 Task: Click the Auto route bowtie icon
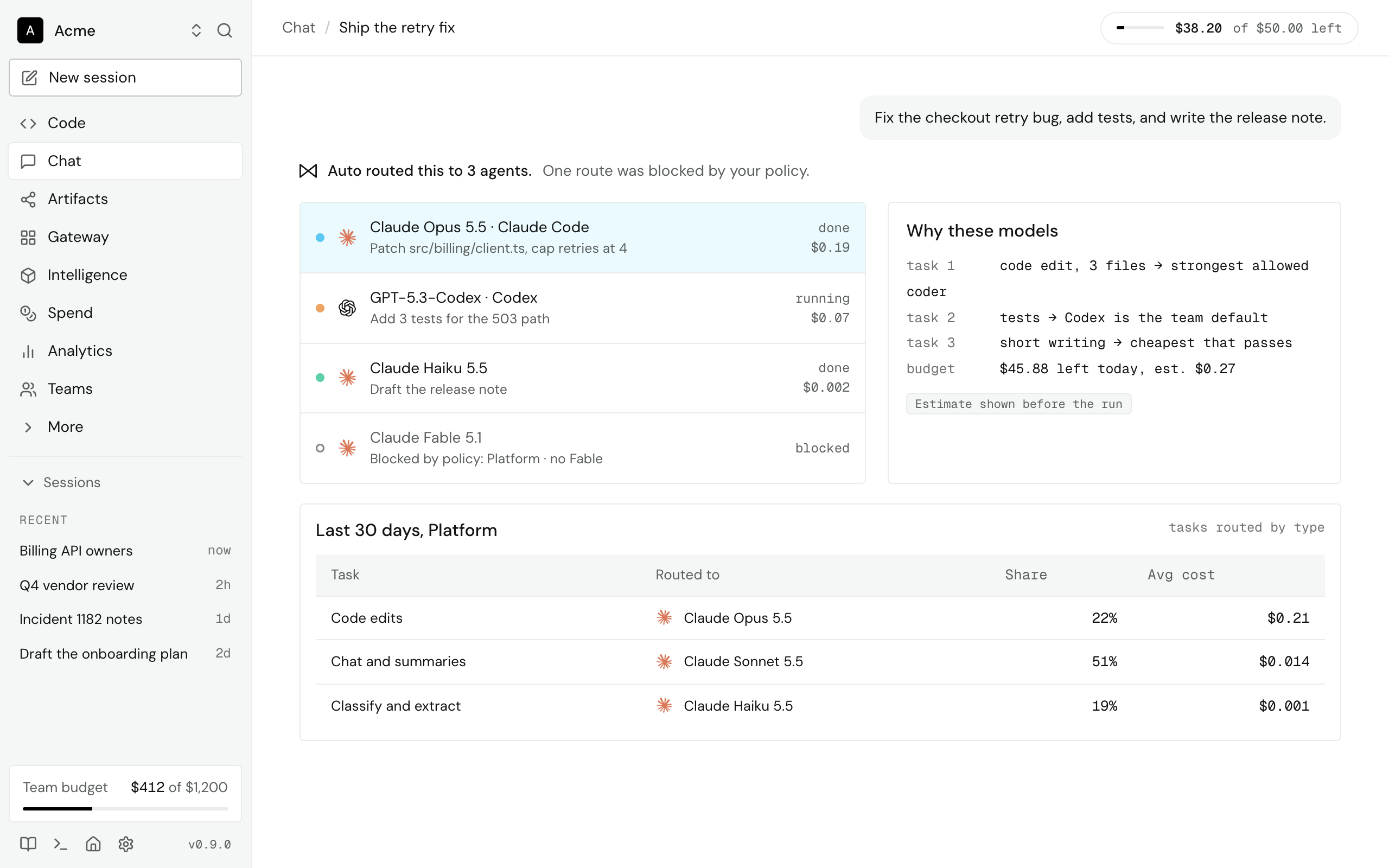point(308,170)
